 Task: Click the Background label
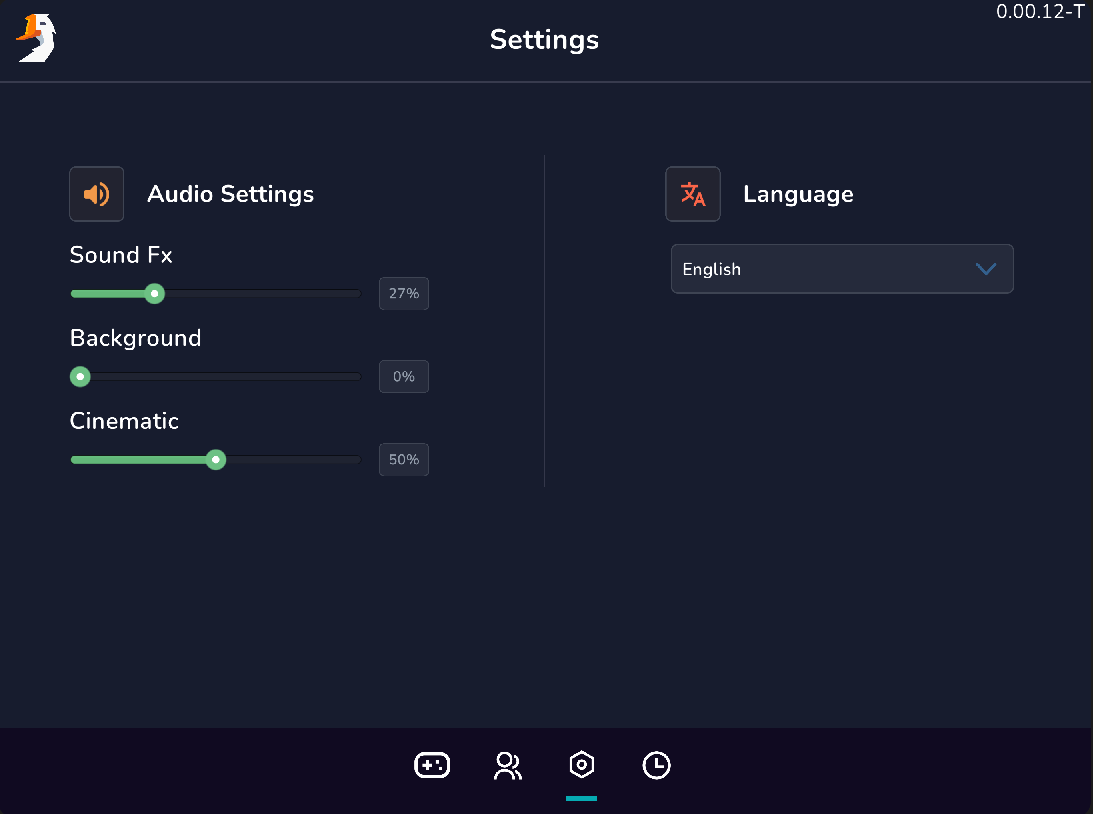point(136,338)
